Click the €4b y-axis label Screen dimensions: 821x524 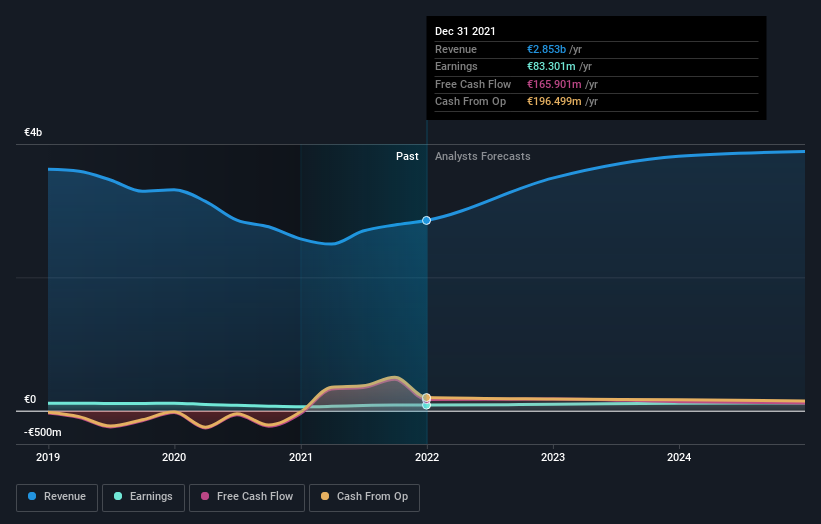33,132
